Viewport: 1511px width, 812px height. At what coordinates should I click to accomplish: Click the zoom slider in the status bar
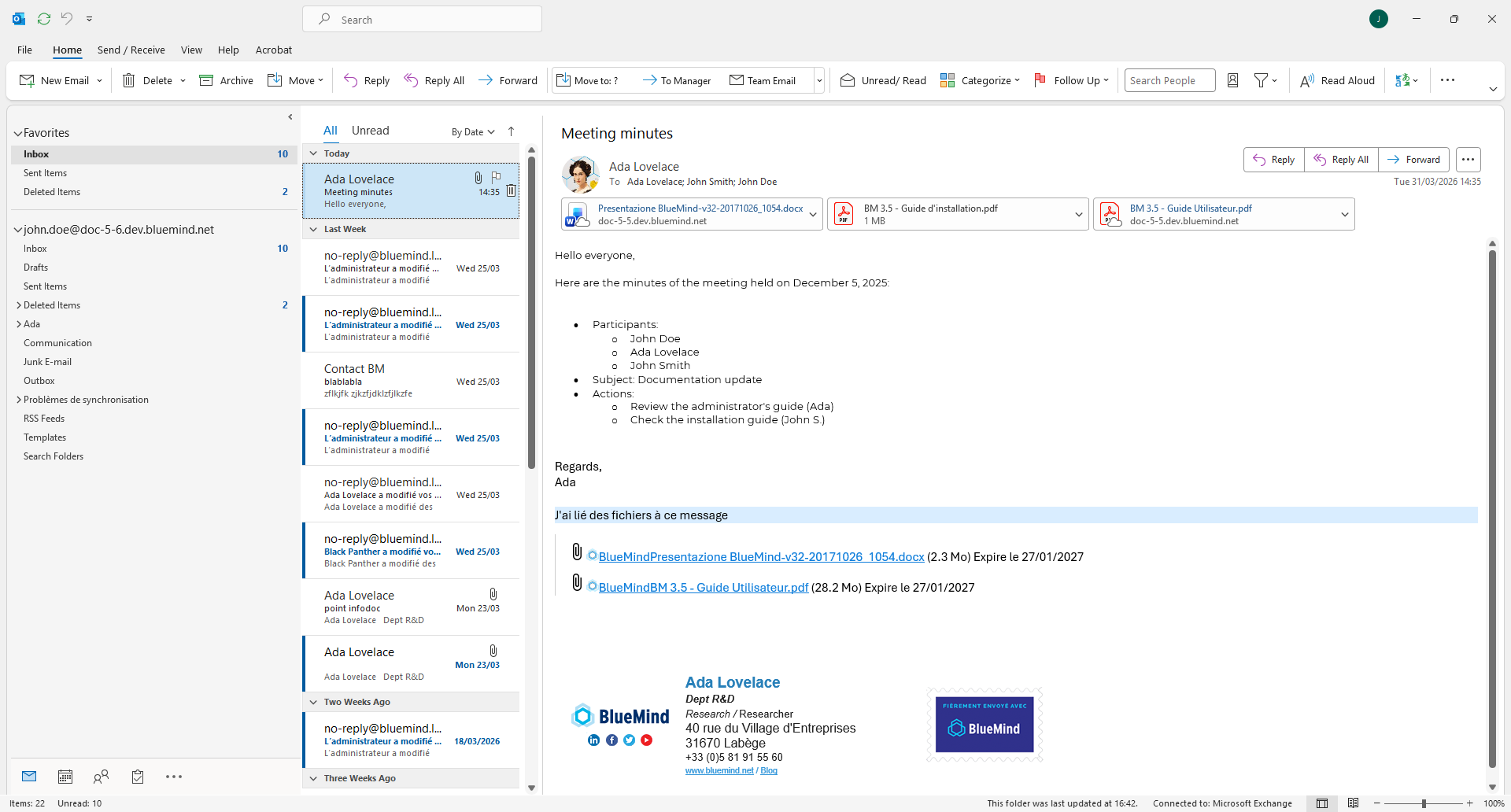point(1423,803)
